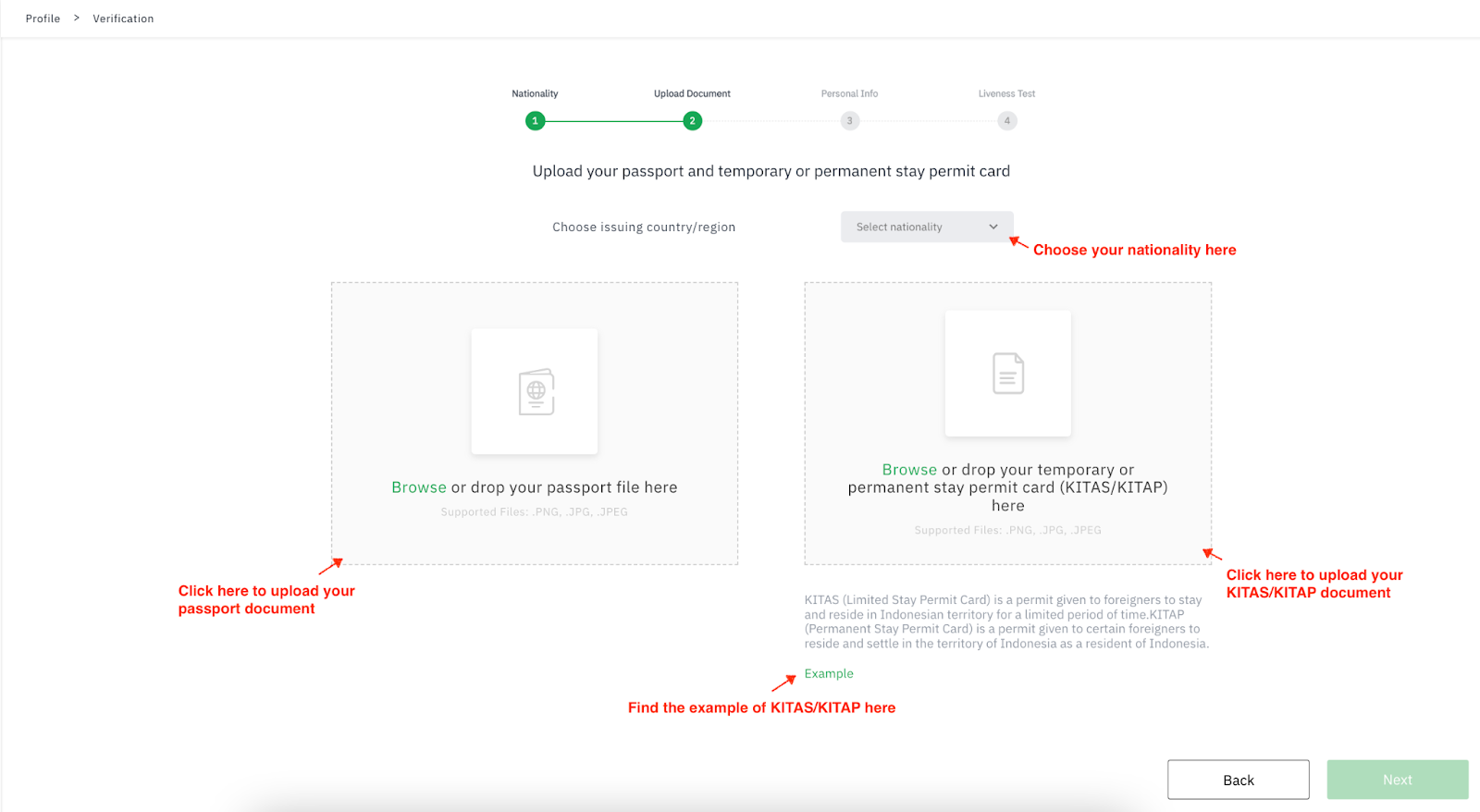Viewport: 1480px width, 812px height.
Task: Click step 4 Liveness Test circle
Action: pyautogui.click(x=1007, y=121)
